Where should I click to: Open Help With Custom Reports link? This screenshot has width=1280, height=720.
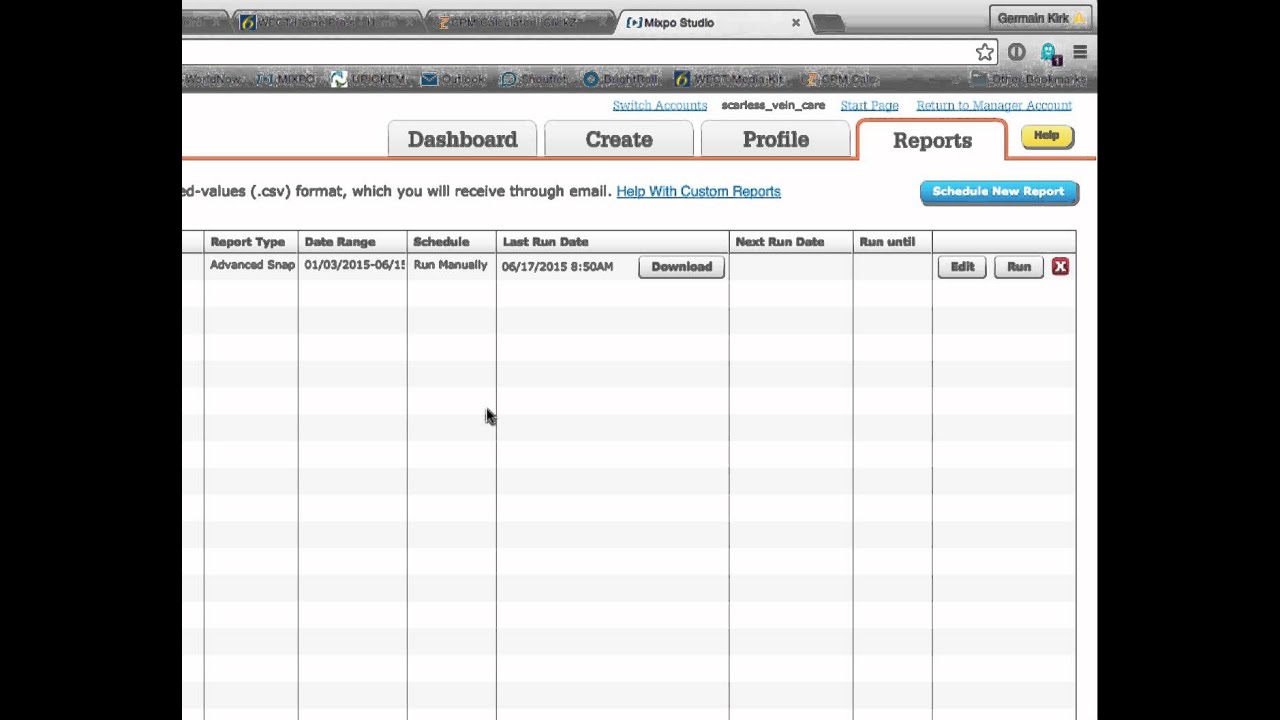click(x=698, y=191)
